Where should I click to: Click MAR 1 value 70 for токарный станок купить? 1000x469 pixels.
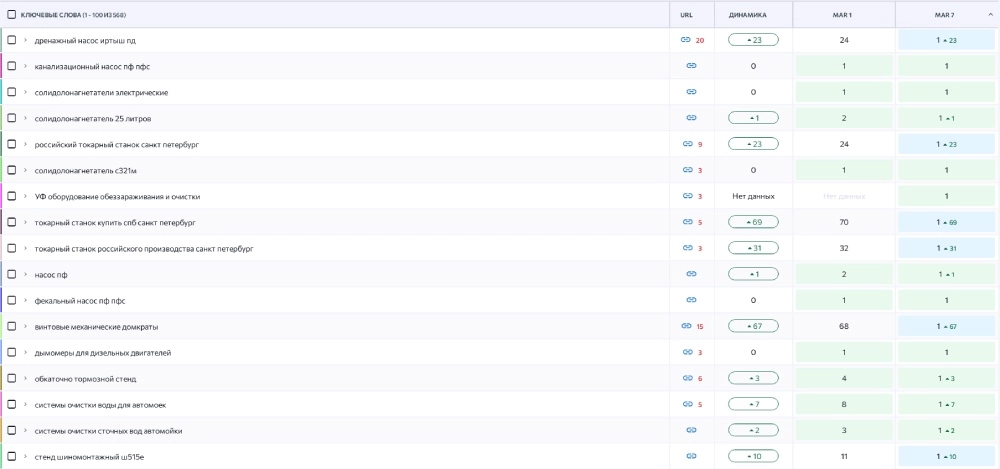[844, 222]
